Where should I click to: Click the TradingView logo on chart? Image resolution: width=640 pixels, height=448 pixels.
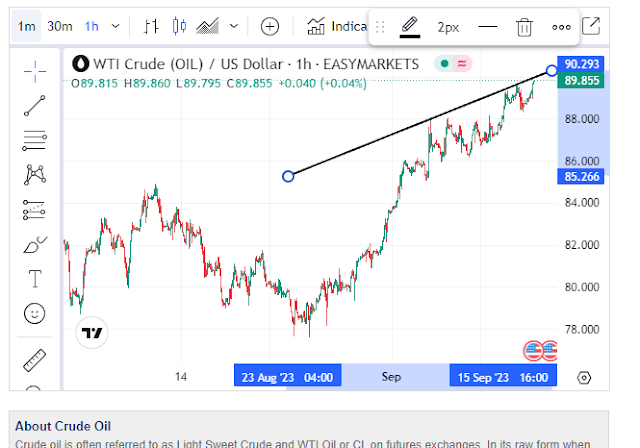[92, 333]
